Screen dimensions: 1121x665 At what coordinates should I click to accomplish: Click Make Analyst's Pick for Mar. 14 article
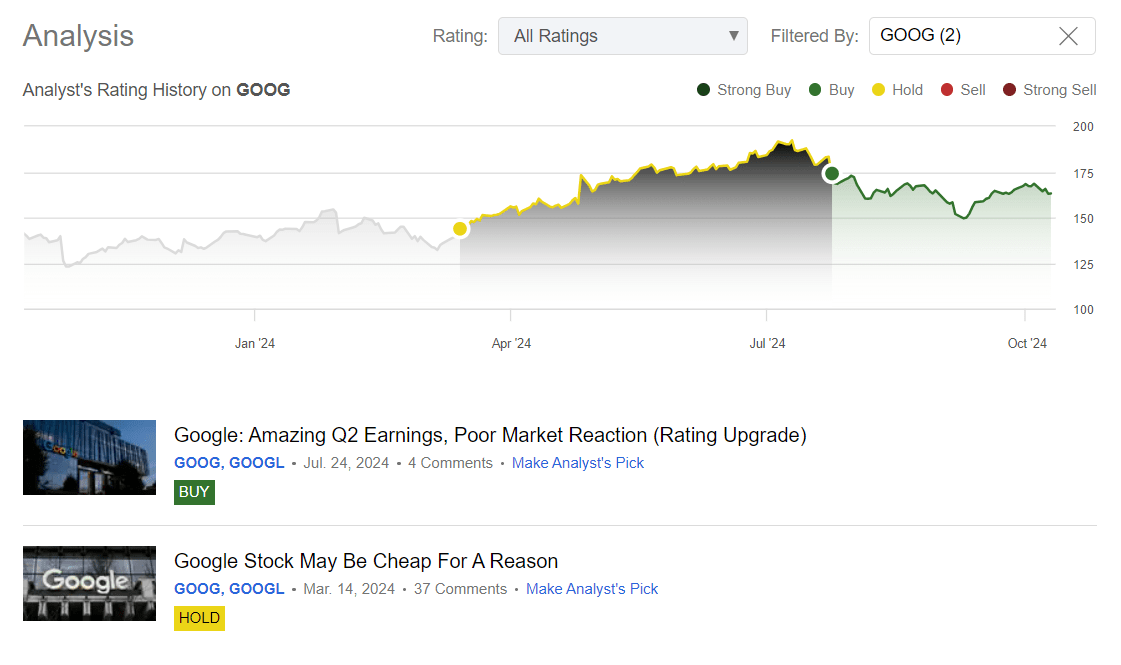coord(592,589)
